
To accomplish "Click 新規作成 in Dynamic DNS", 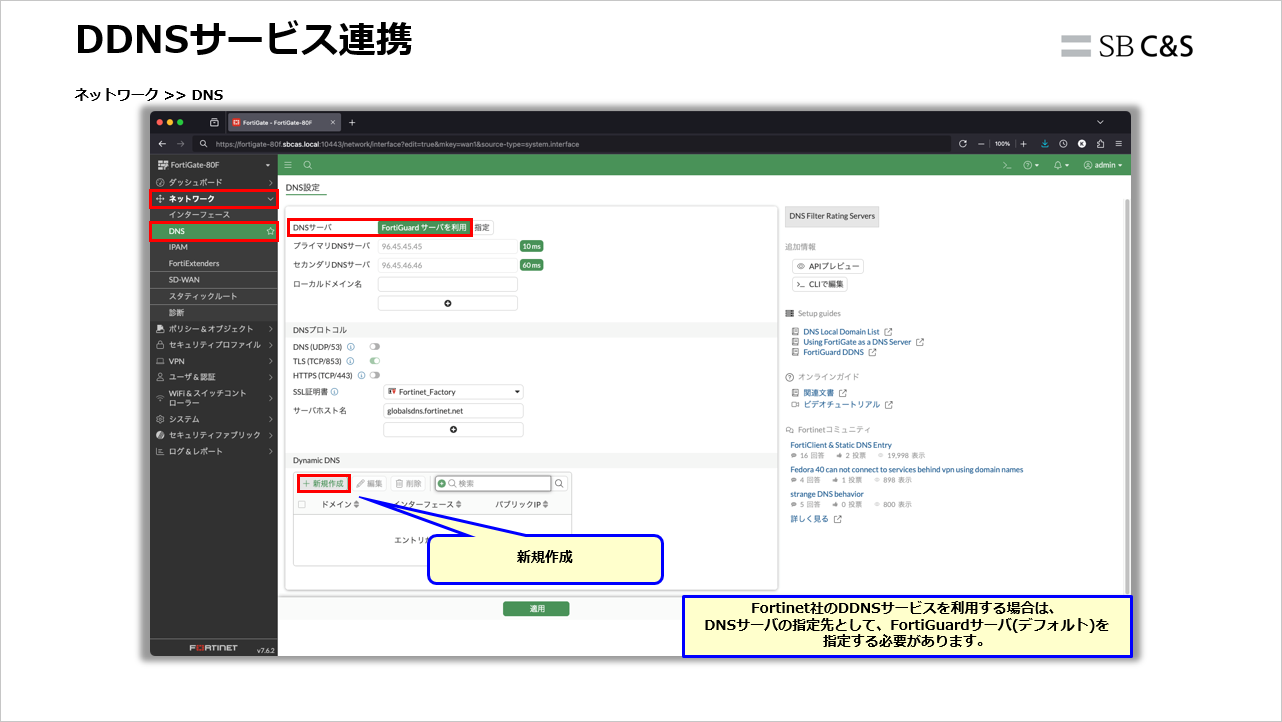I will tap(324, 484).
